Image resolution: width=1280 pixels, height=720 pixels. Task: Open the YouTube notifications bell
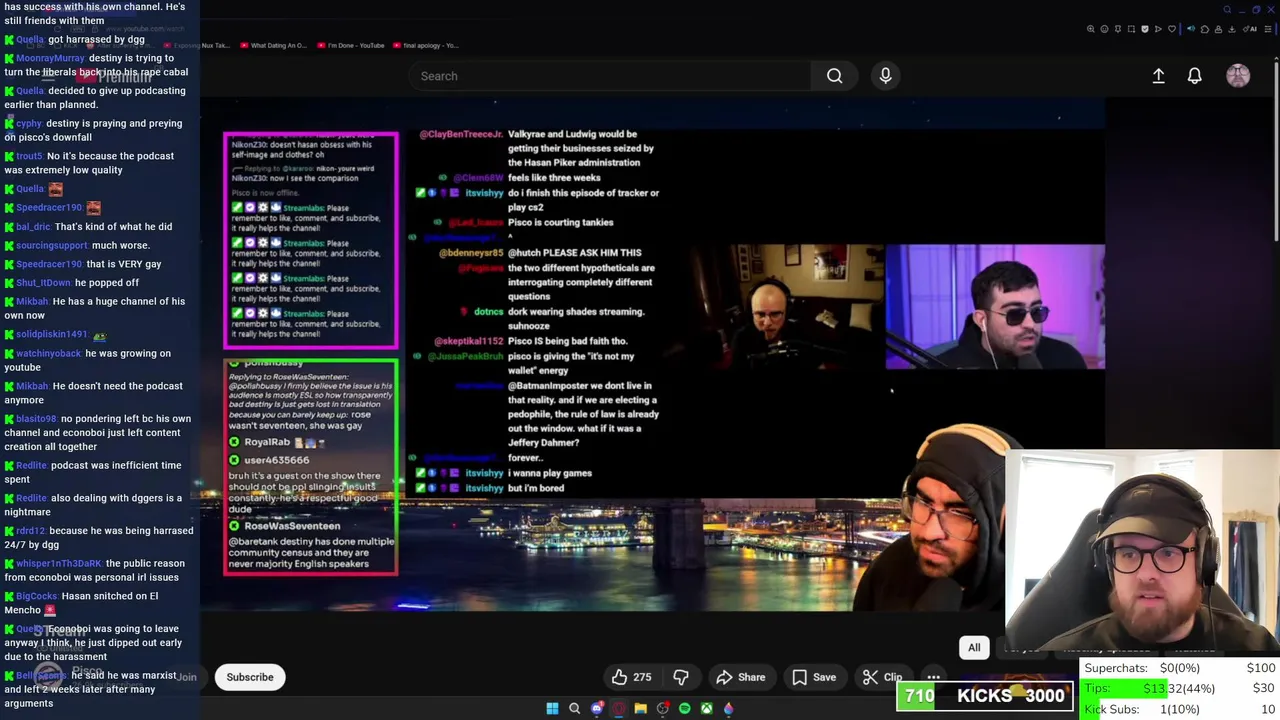pyautogui.click(x=1194, y=76)
